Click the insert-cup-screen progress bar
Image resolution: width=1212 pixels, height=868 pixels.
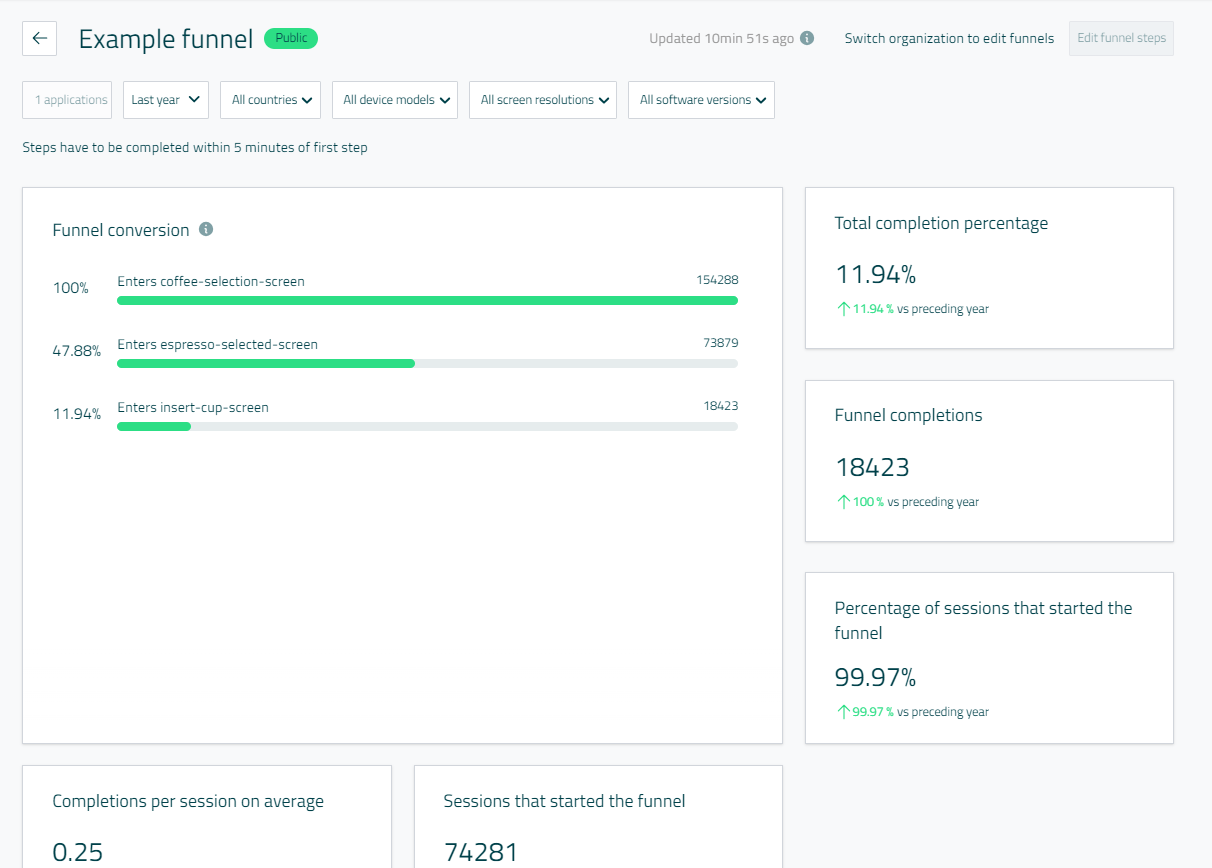pyautogui.click(x=427, y=426)
